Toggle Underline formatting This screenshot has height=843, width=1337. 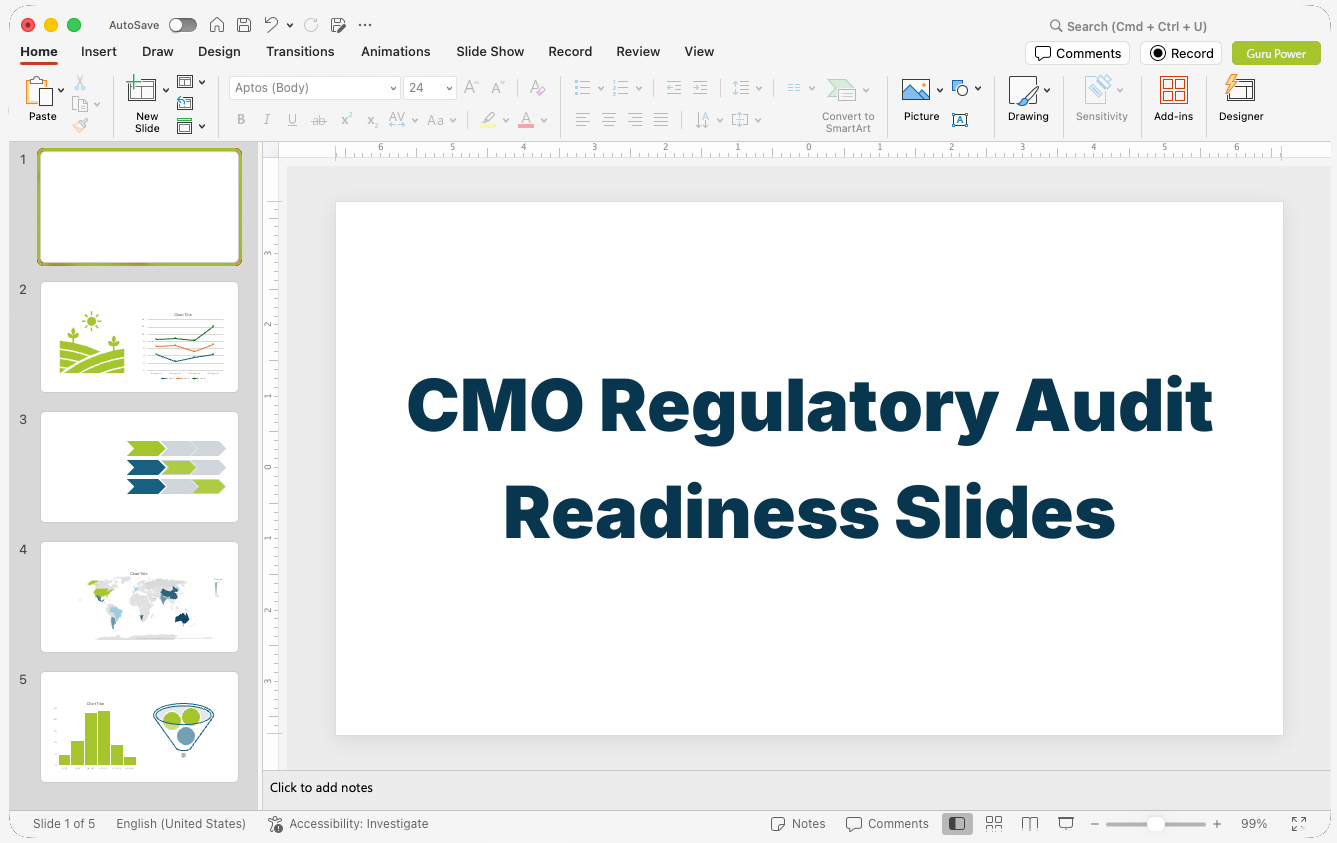292,120
